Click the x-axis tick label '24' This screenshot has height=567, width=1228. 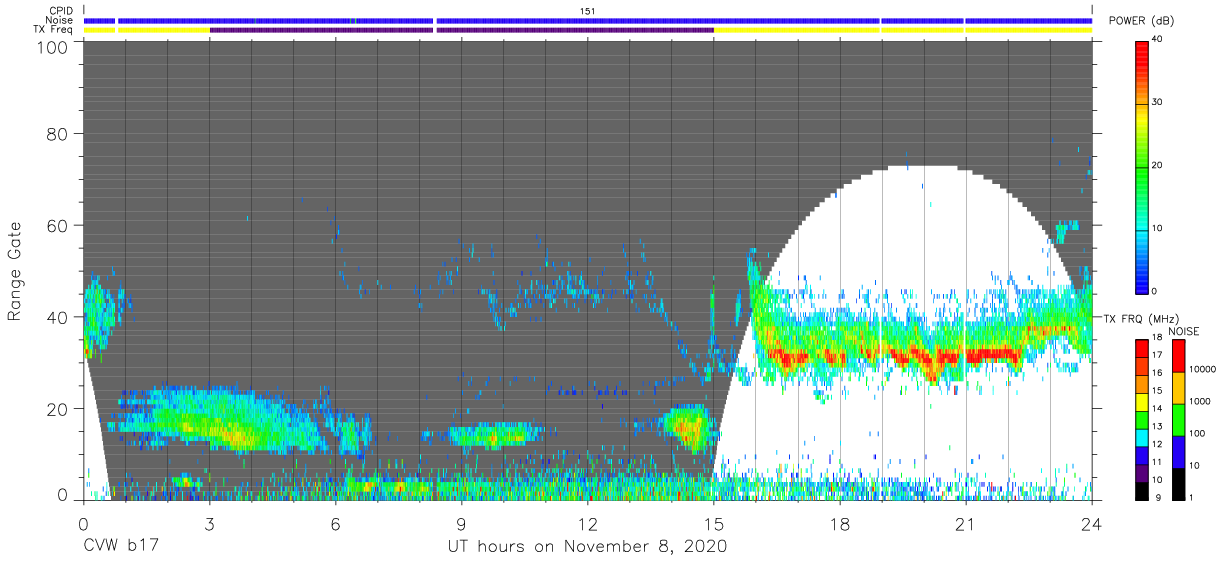pyautogui.click(x=1091, y=522)
